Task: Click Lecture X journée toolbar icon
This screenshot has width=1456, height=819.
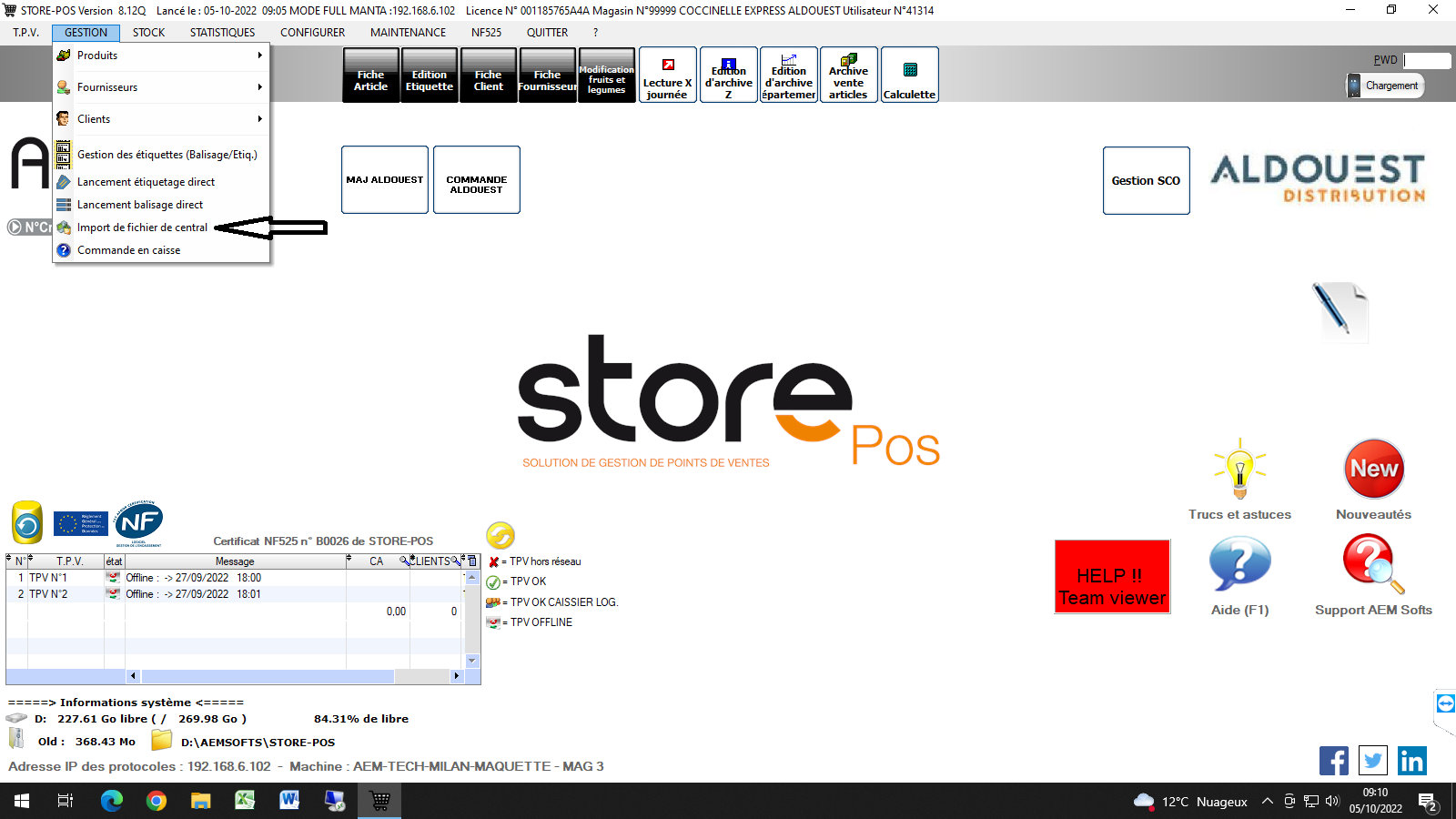Action: click(667, 76)
